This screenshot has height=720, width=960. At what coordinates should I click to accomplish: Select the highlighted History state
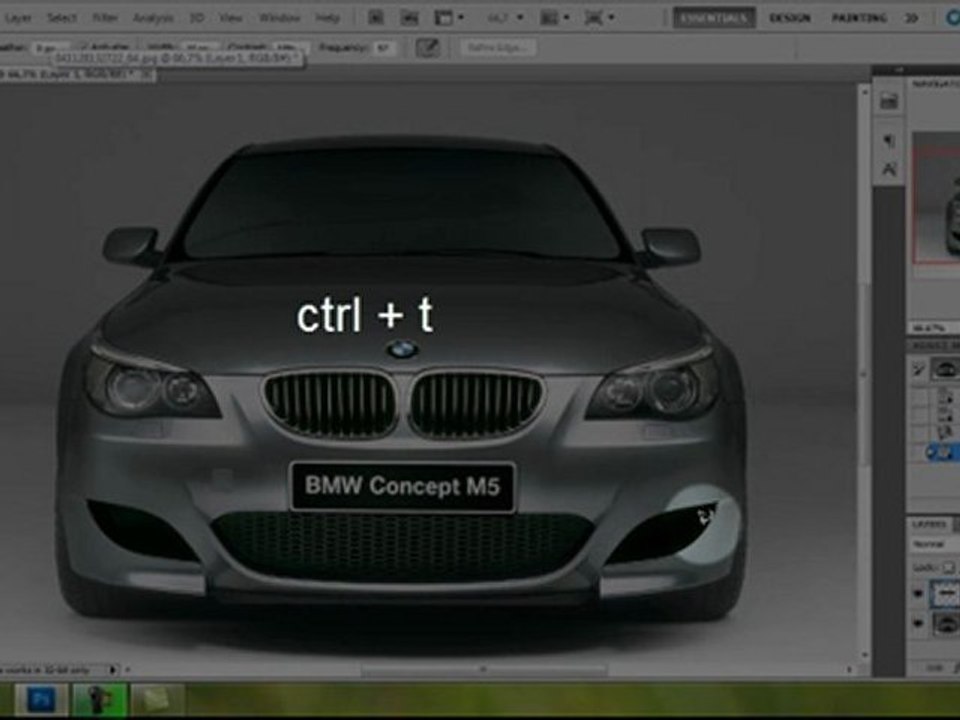943,452
